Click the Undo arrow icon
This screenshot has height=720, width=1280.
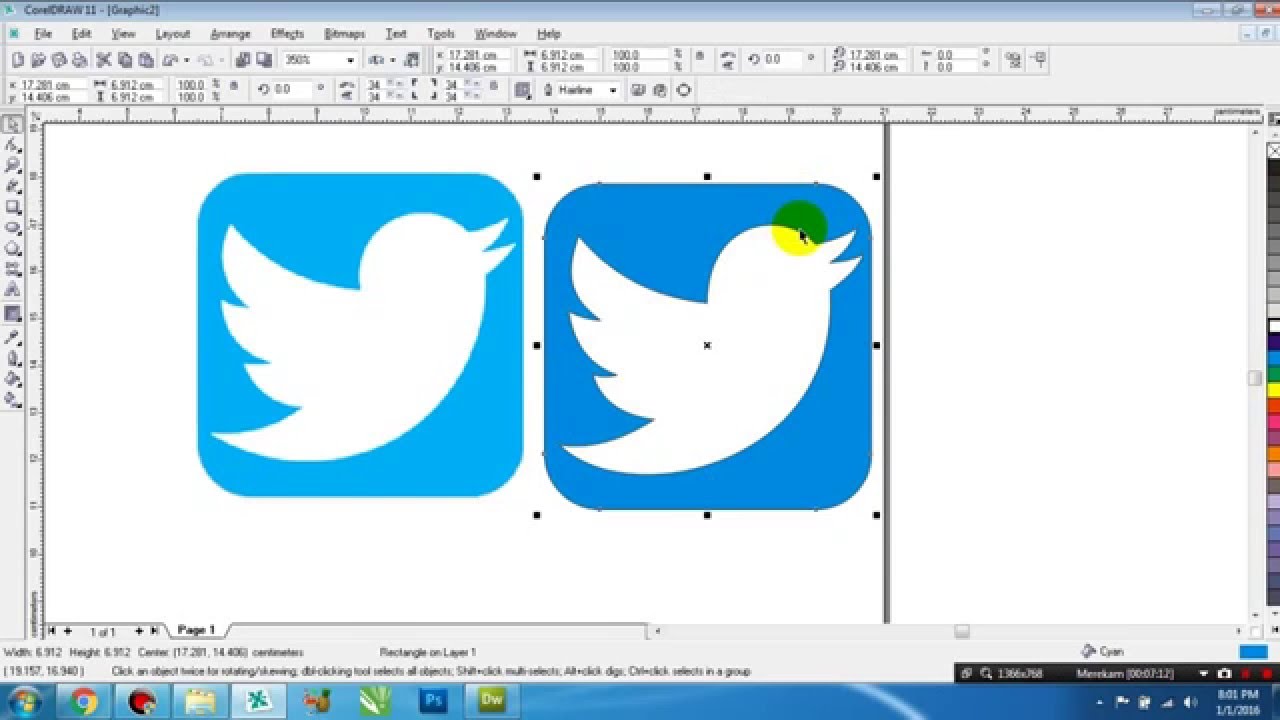click(171, 60)
